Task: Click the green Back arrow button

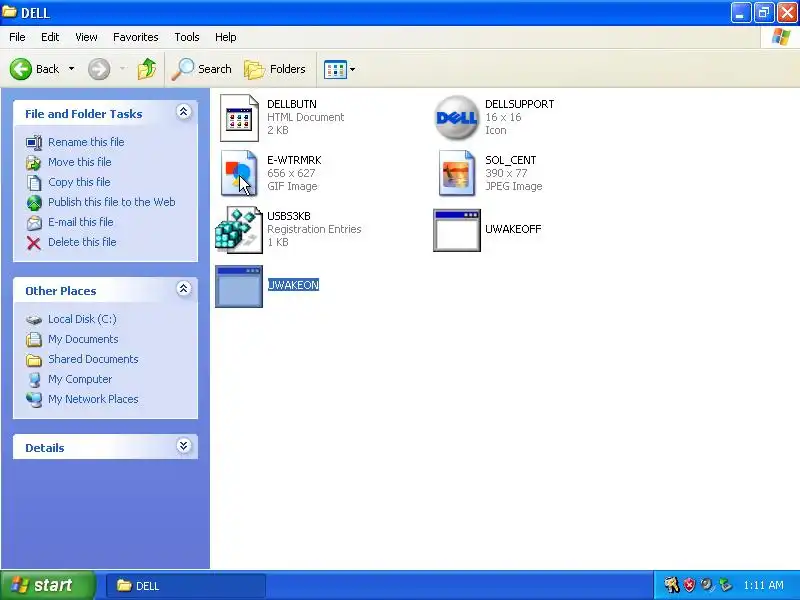Action: [x=21, y=69]
